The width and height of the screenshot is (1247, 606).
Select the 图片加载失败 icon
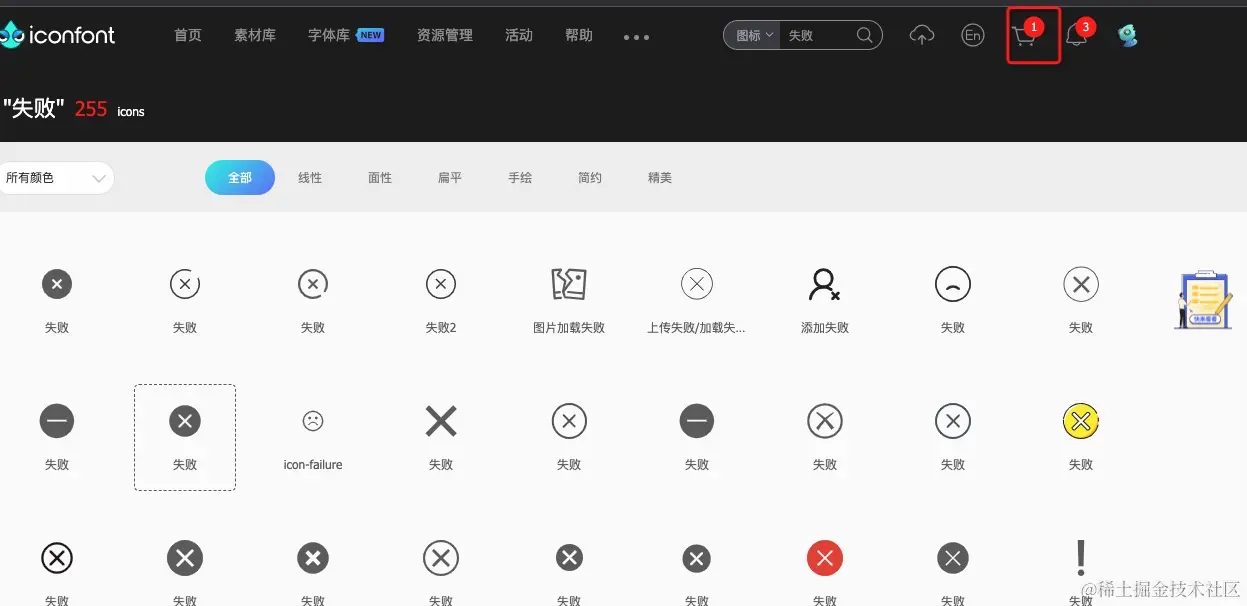coord(569,284)
